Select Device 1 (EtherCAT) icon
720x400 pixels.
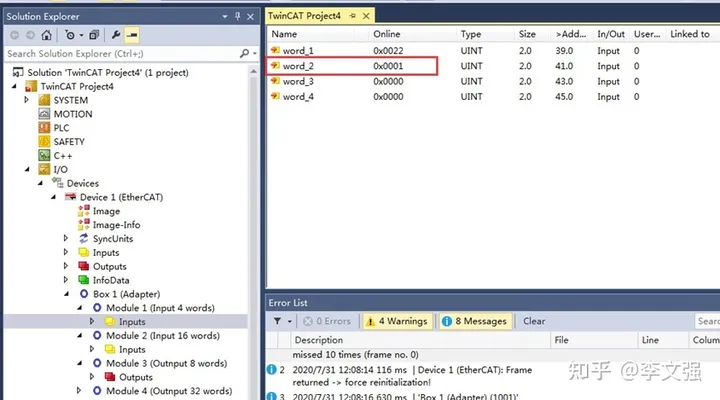(71, 197)
